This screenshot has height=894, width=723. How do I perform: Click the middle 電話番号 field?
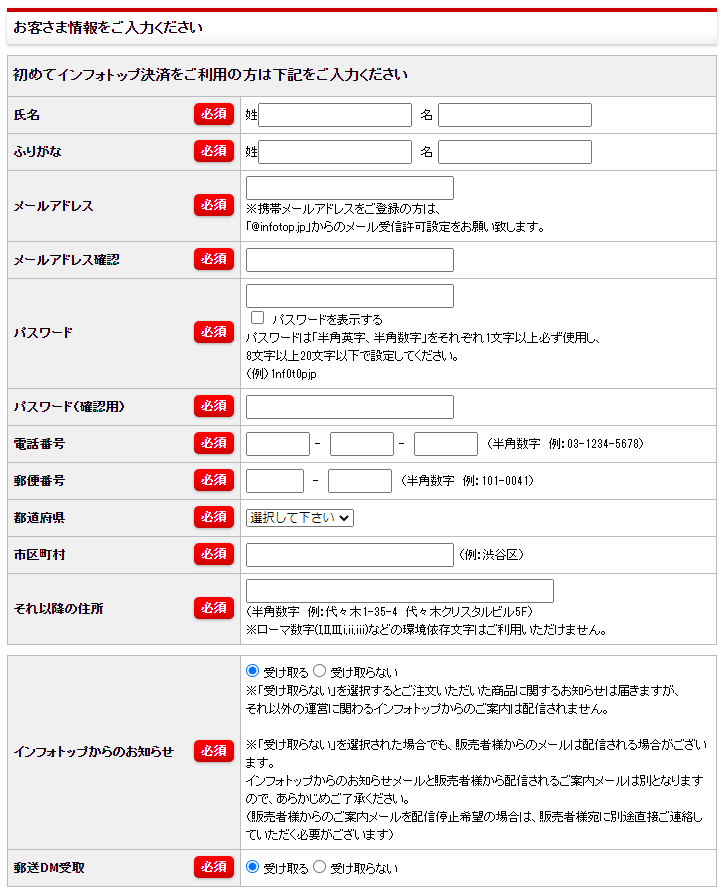(x=362, y=444)
